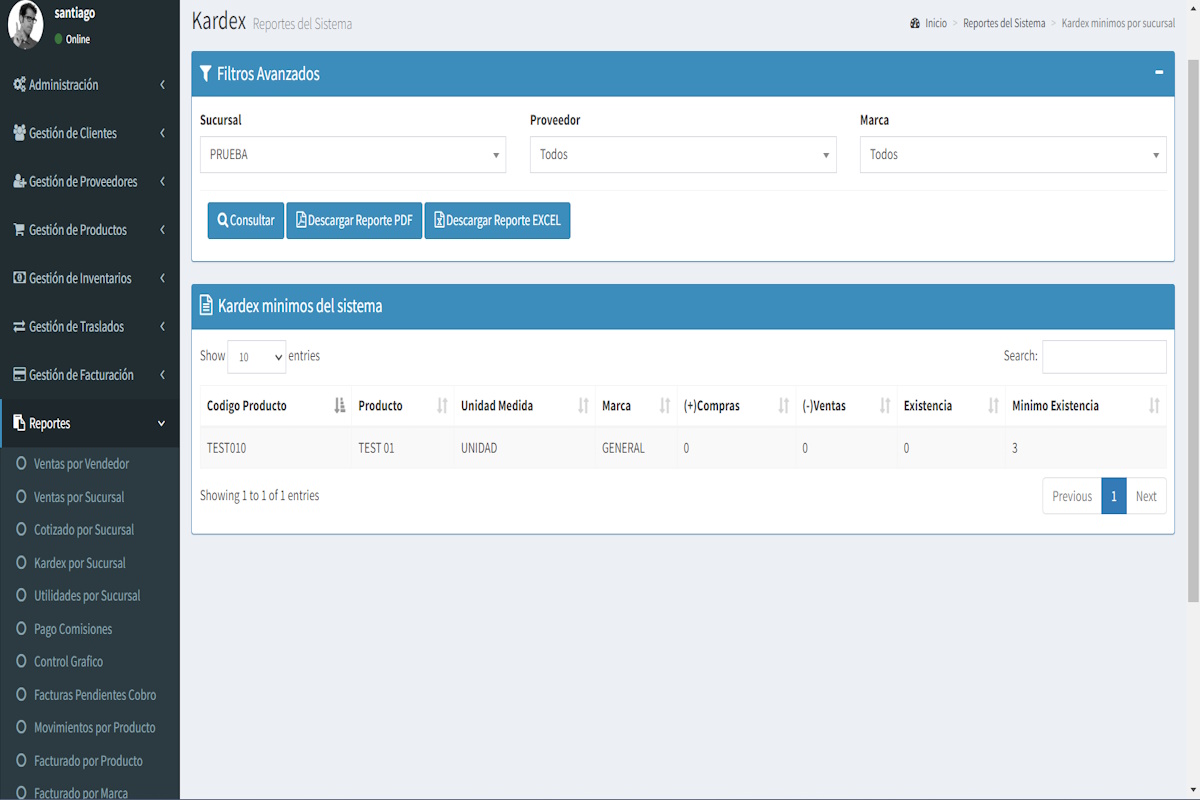1200x800 pixels.
Task: Open the Sucursal dropdown showing PRUEBA
Action: coord(352,155)
